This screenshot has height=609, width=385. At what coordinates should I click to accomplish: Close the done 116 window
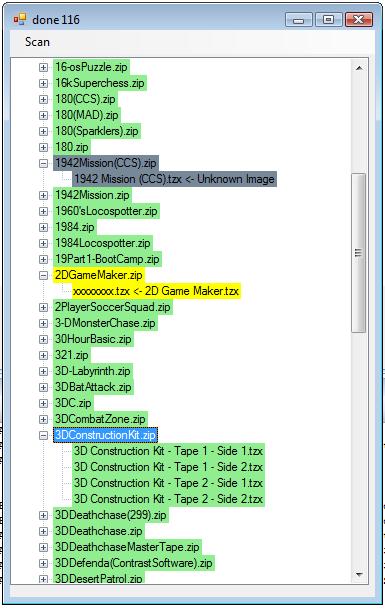tap(359, 19)
